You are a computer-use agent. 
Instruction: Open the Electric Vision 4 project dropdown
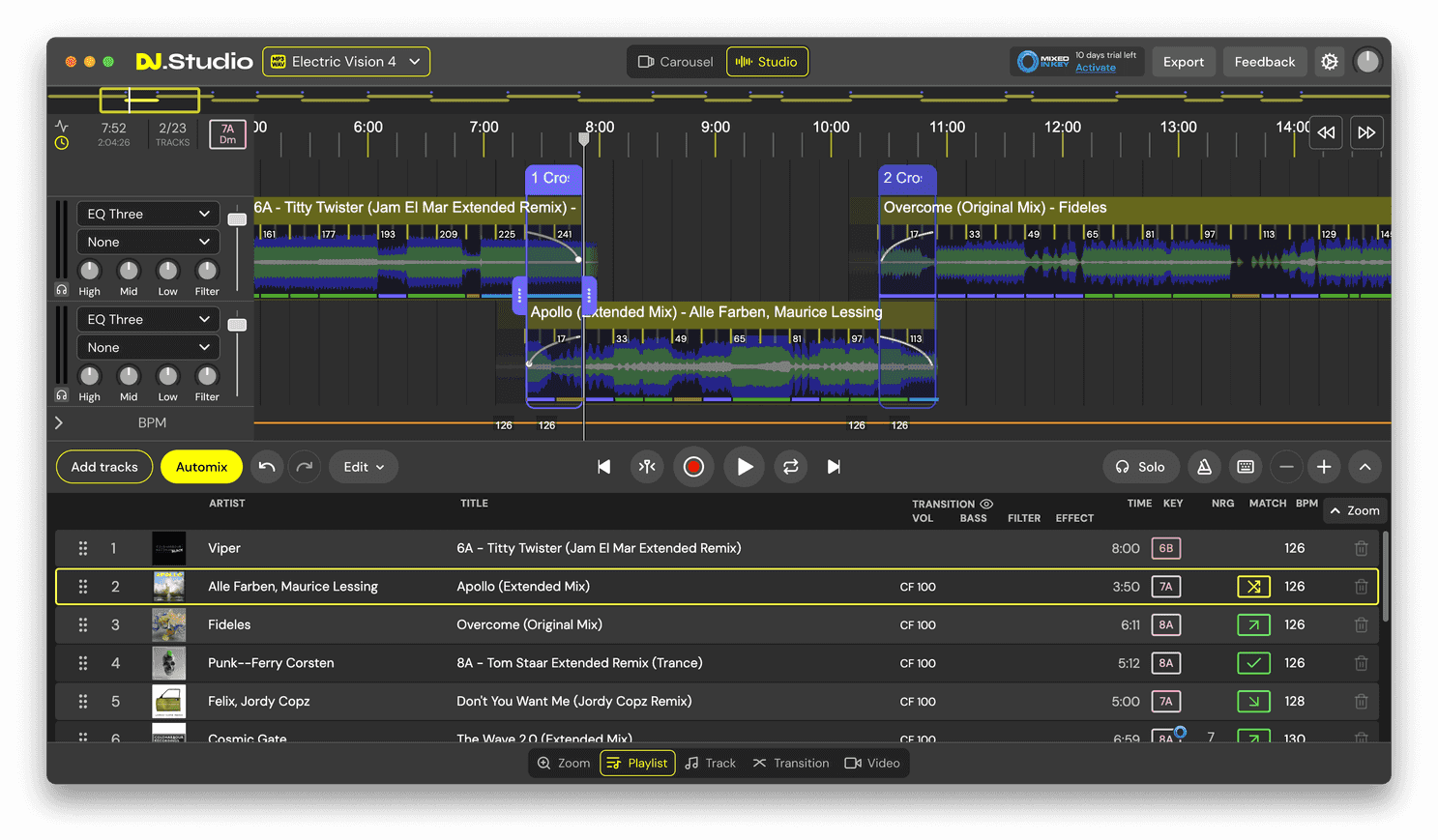click(x=346, y=62)
